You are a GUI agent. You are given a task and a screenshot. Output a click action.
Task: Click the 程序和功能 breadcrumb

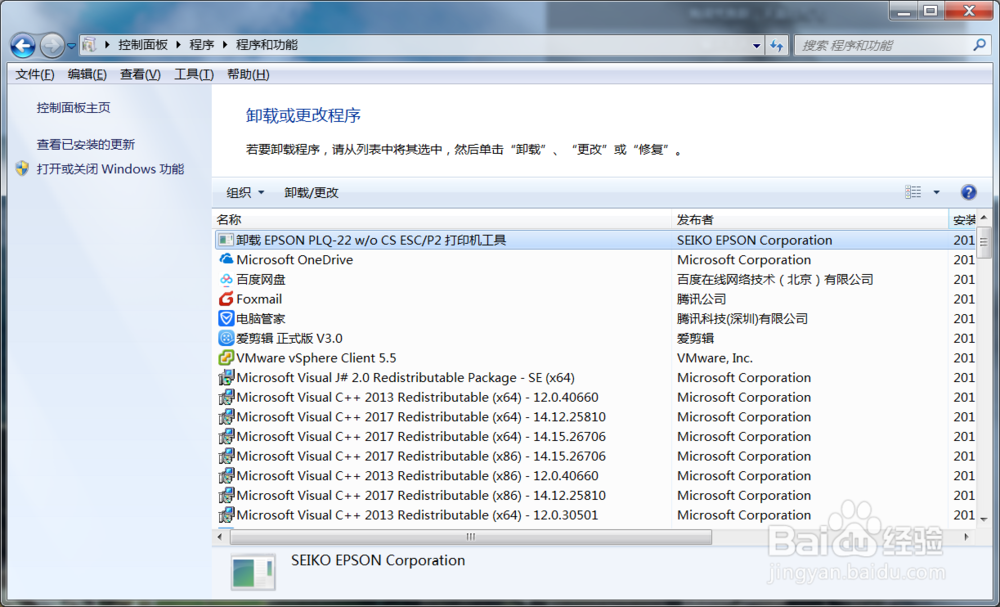267,45
